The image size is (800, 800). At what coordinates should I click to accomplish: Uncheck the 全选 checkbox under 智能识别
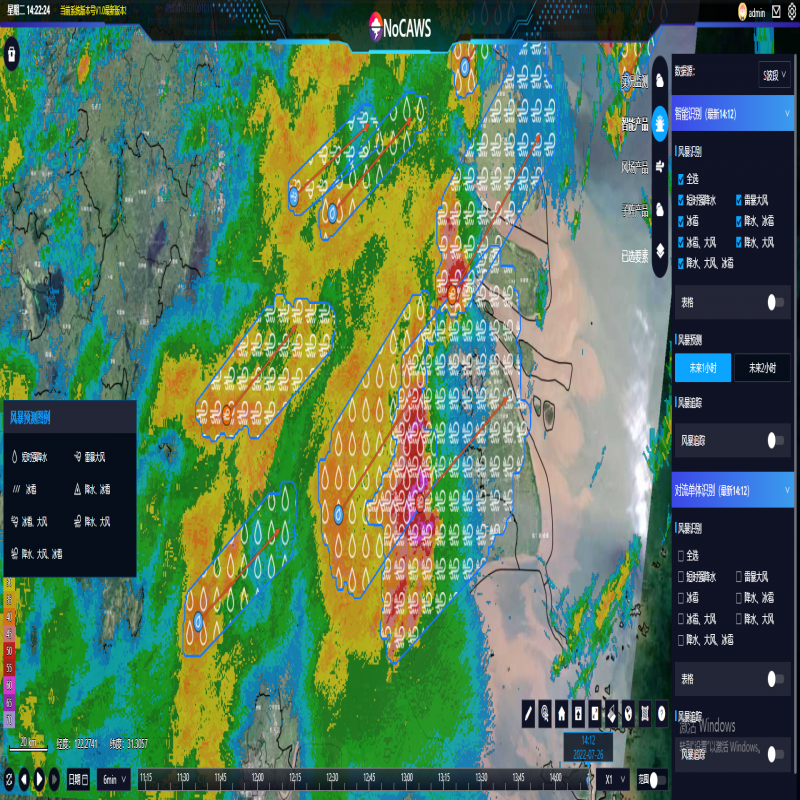[x=682, y=180]
